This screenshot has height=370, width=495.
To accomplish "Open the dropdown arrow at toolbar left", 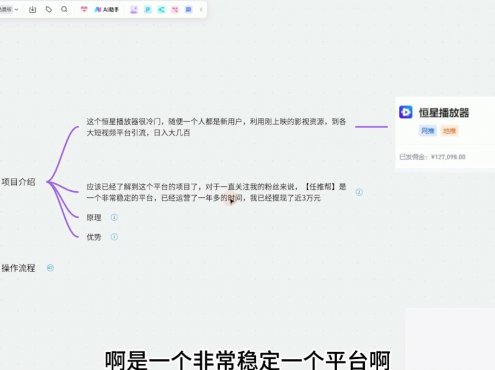I will tap(16, 9).
